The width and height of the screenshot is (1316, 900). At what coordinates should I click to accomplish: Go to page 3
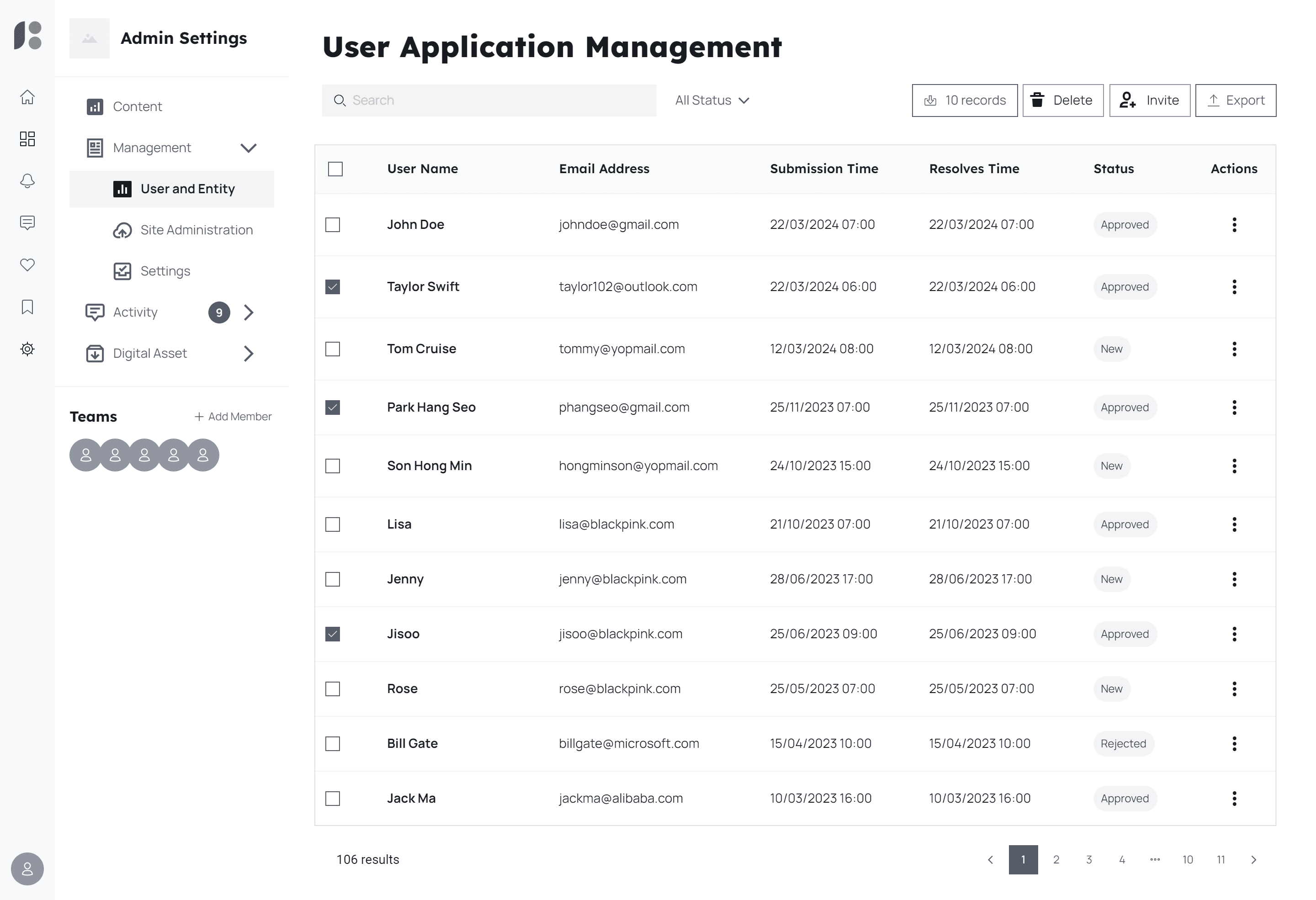[x=1088, y=860]
